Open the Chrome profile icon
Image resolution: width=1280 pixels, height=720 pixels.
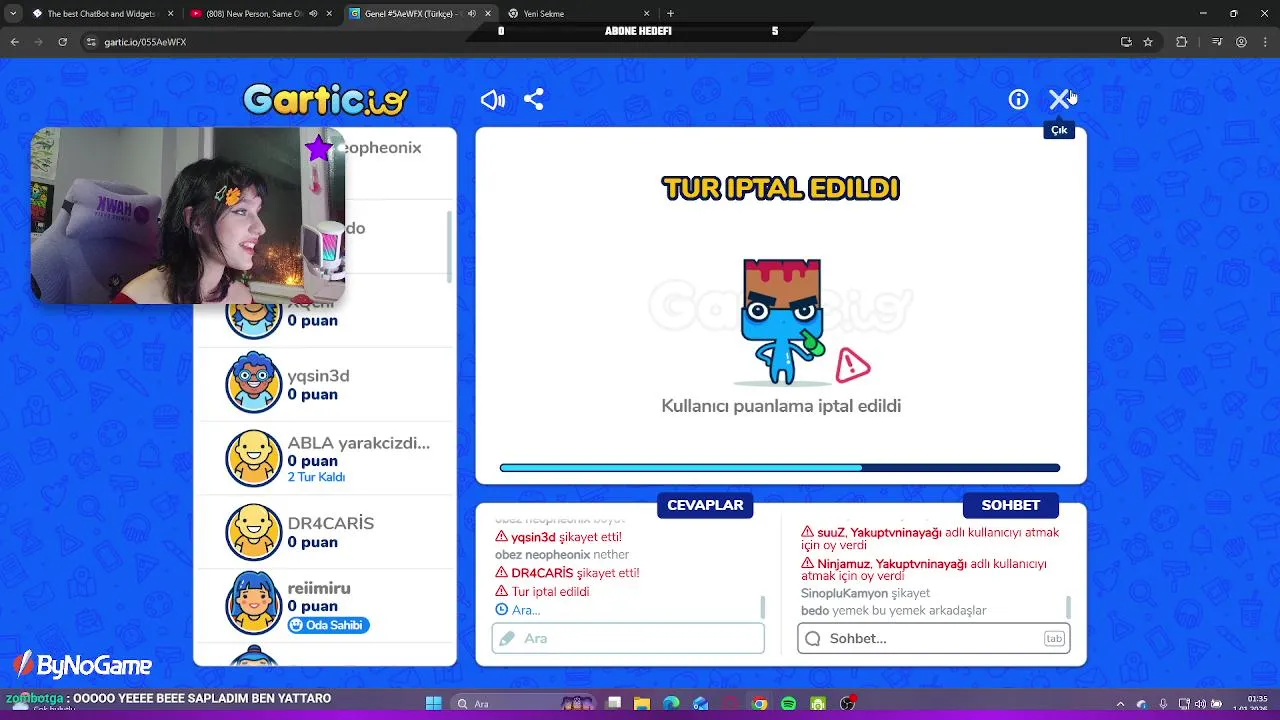pos(1241,42)
